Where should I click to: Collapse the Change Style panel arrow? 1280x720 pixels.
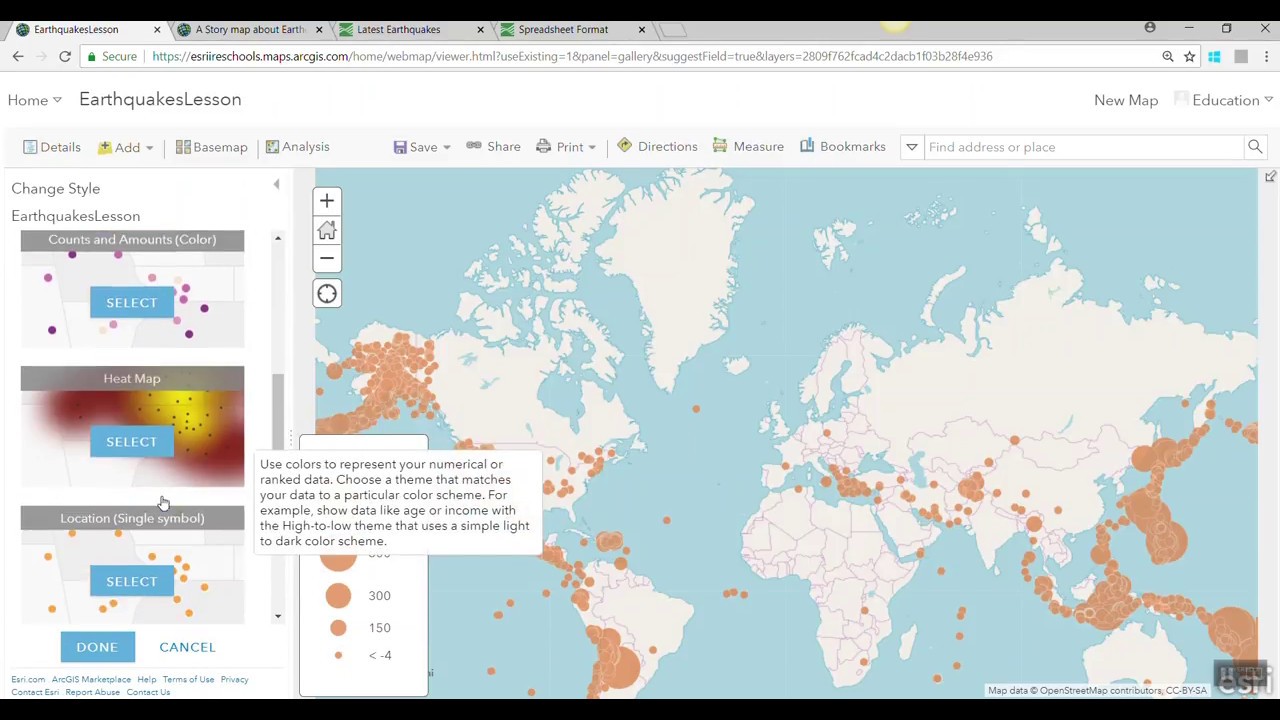tap(277, 185)
